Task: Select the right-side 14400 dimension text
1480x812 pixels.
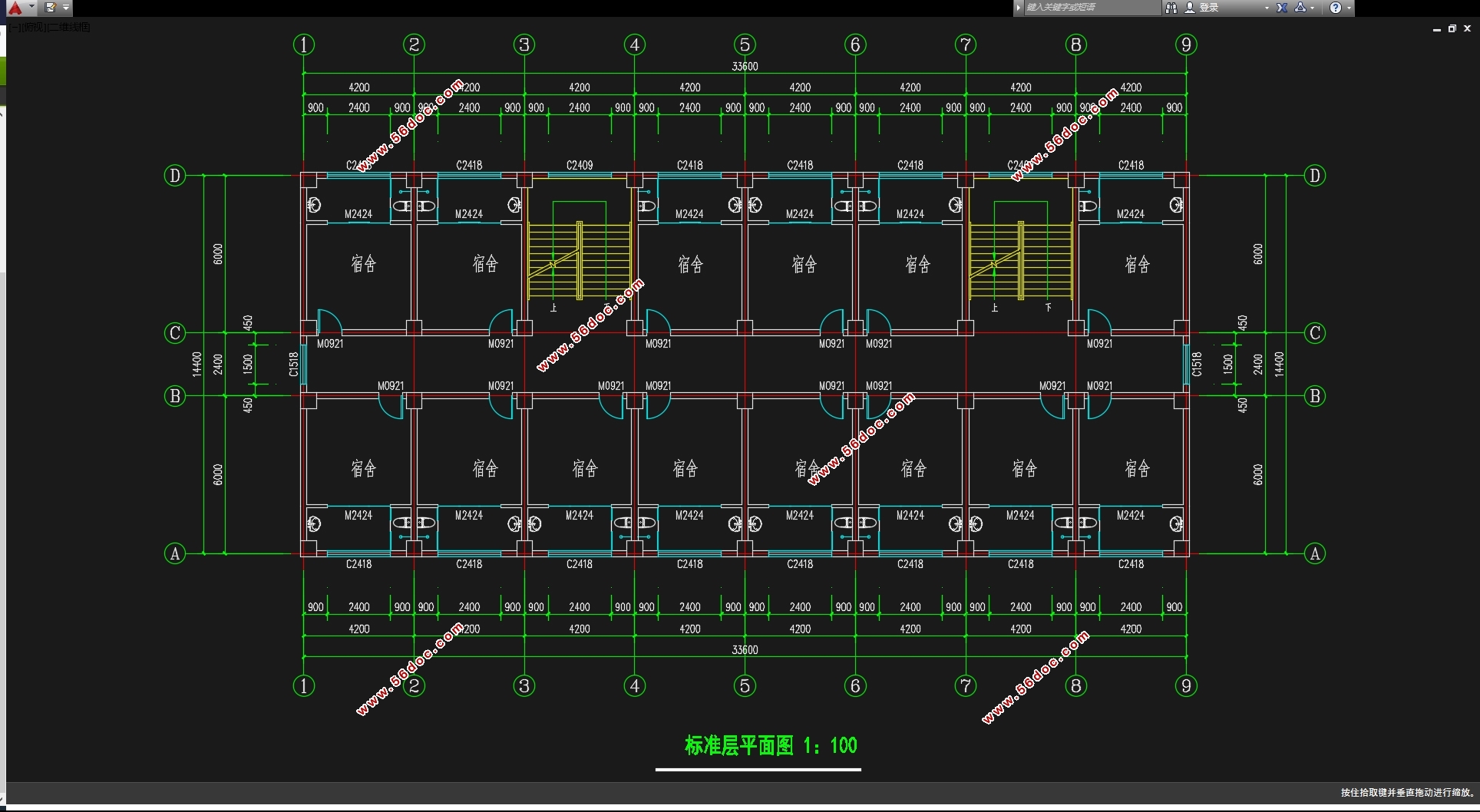Action: pos(1279,364)
